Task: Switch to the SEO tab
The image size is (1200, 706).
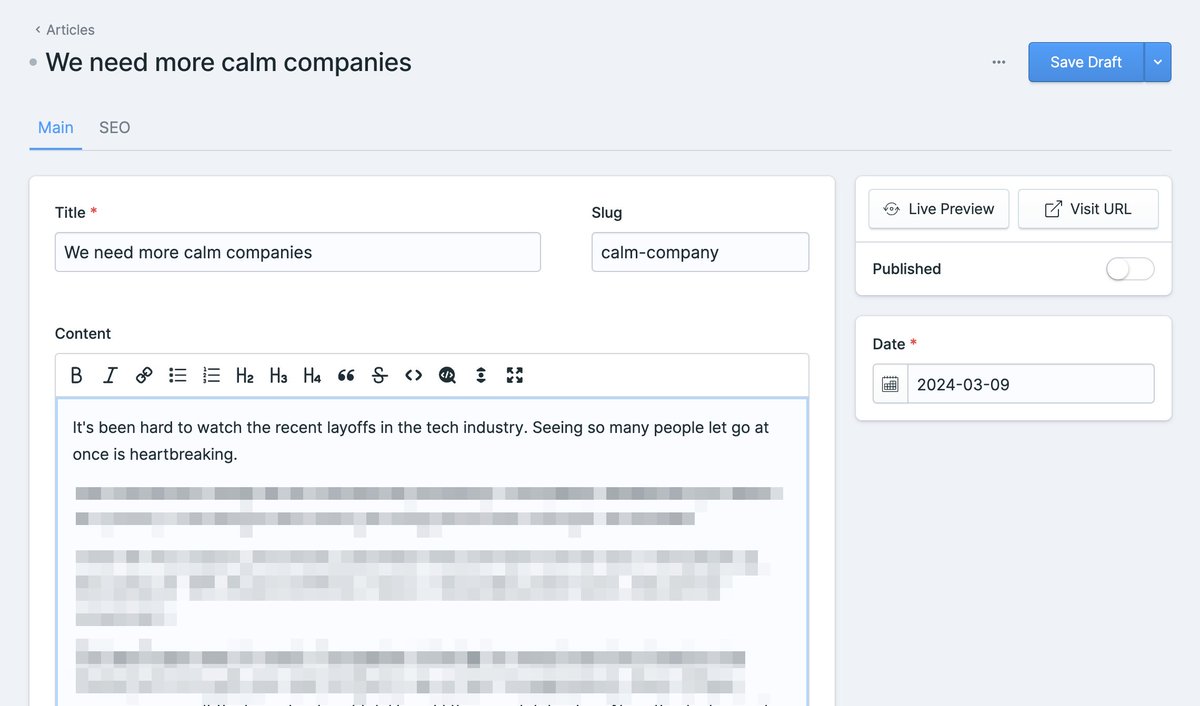Action: click(x=115, y=128)
